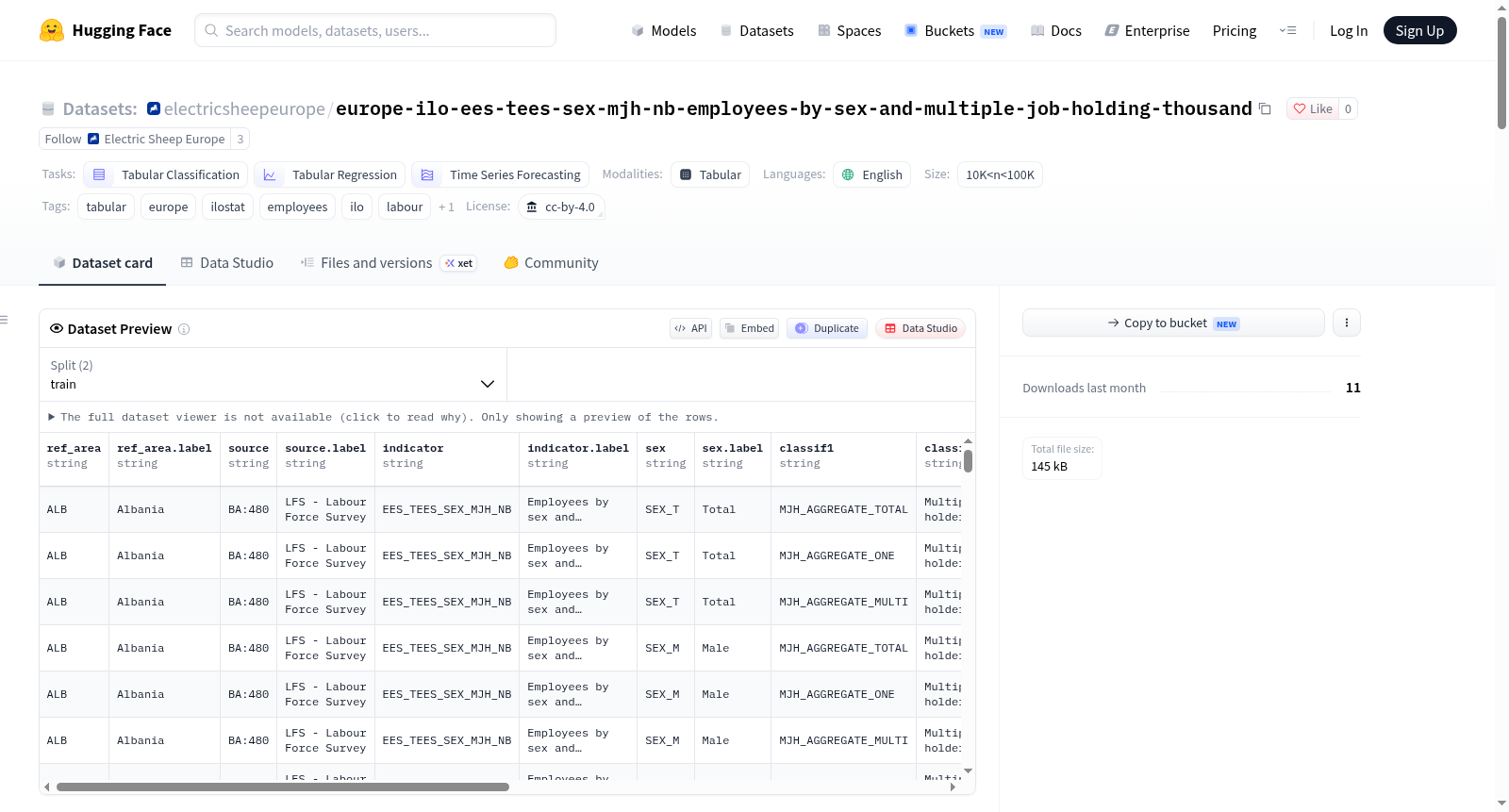Click the preview table vertical scrollbar thumb
The image size is (1509, 812).
pos(968,460)
